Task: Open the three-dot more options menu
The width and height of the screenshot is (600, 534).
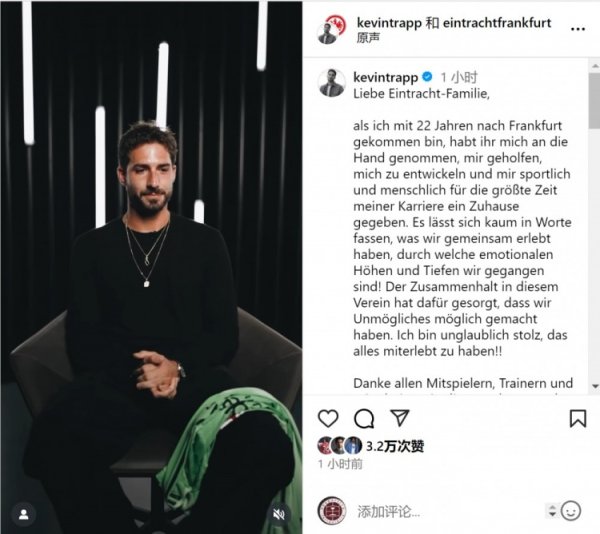Action: click(x=578, y=29)
